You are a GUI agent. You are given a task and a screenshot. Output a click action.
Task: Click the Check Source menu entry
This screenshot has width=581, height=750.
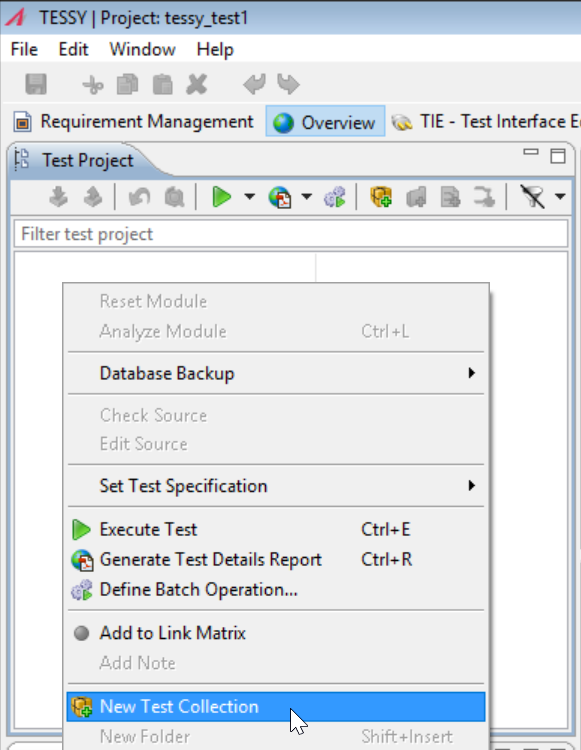276,415
